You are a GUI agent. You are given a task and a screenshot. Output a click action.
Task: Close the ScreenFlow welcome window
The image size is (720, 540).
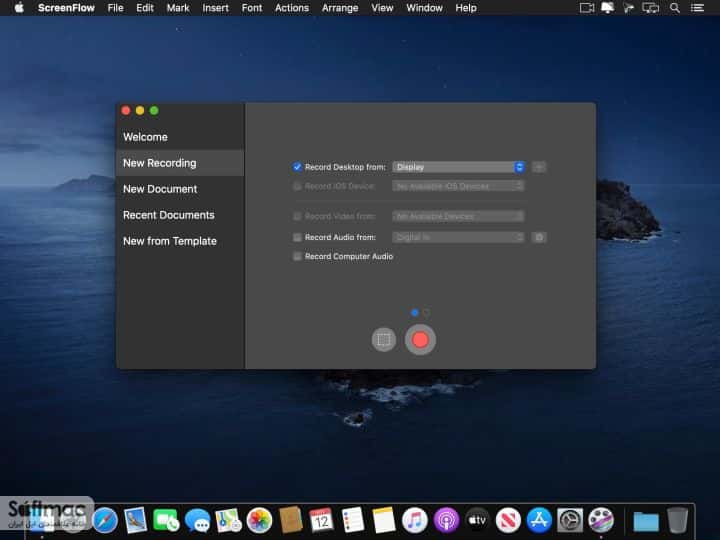point(126,111)
